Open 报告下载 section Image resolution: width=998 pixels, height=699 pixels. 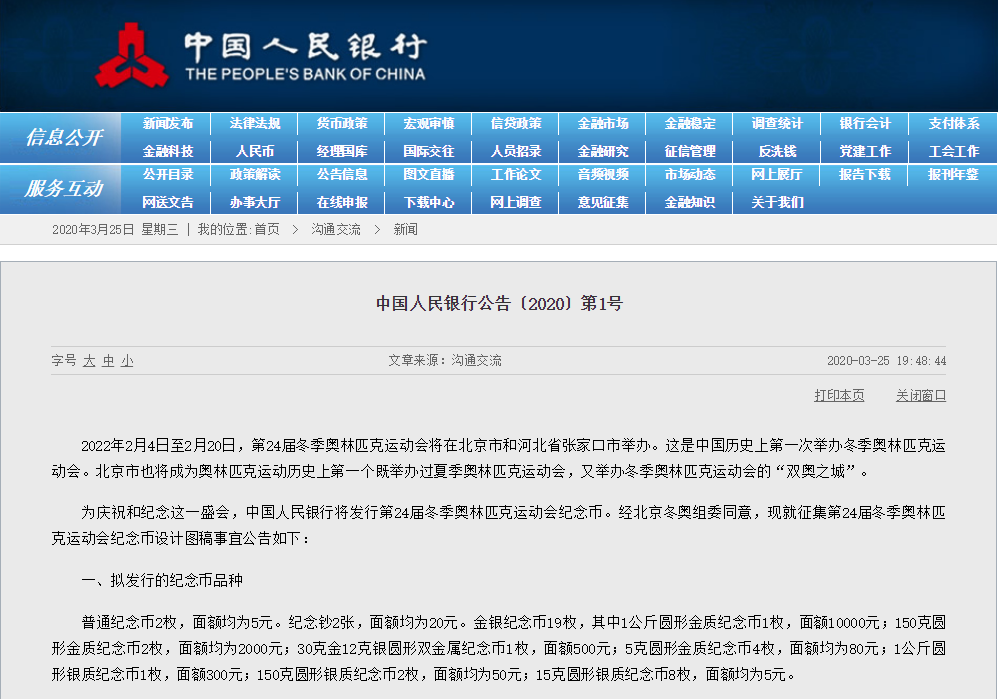[x=865, y=174]
